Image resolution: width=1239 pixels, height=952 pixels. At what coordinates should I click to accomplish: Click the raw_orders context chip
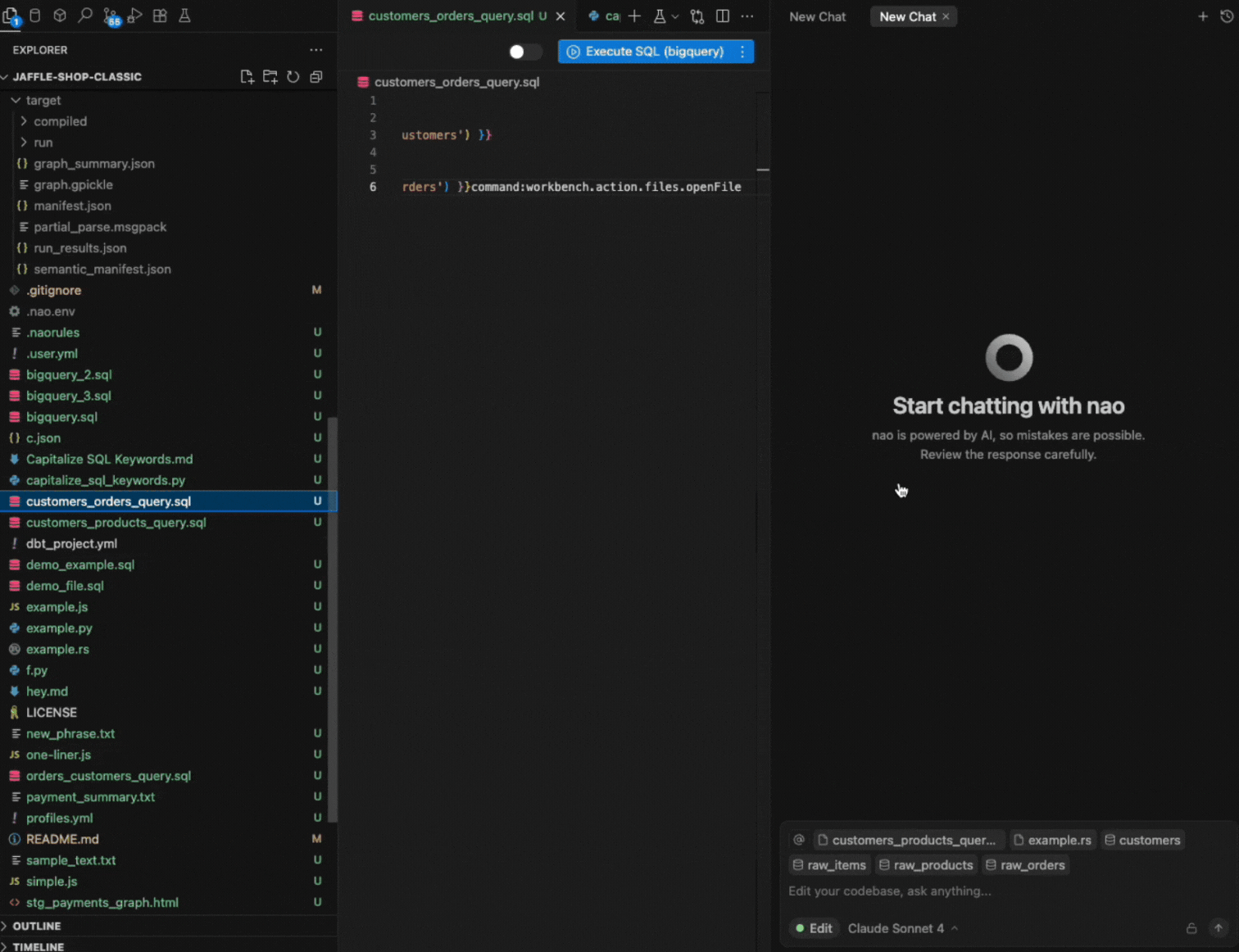1026,865
